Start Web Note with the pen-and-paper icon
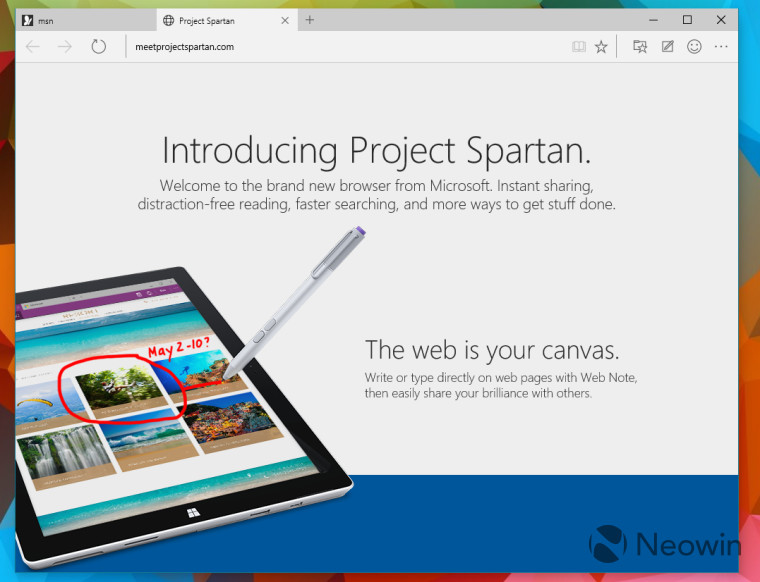Screen dimensions: 760x582 (667, 47)
